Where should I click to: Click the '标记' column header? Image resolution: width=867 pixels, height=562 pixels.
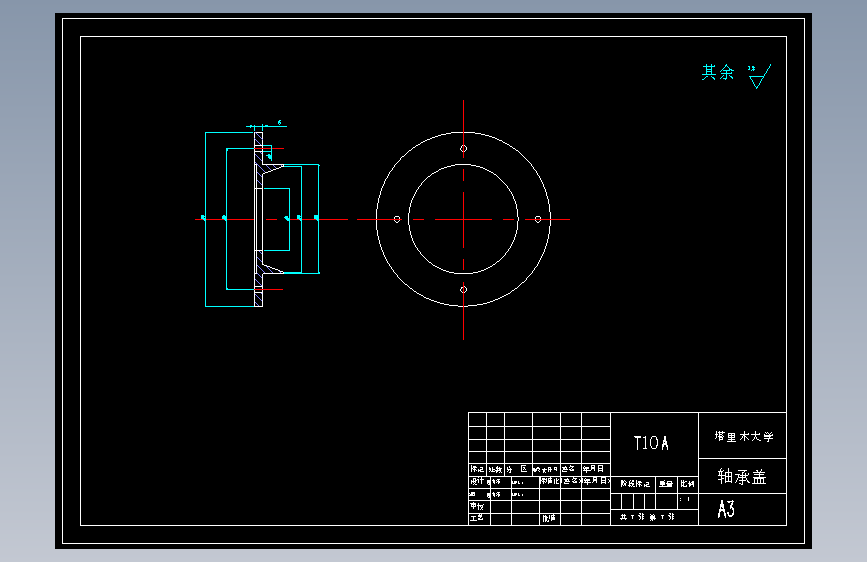[477, 469]
